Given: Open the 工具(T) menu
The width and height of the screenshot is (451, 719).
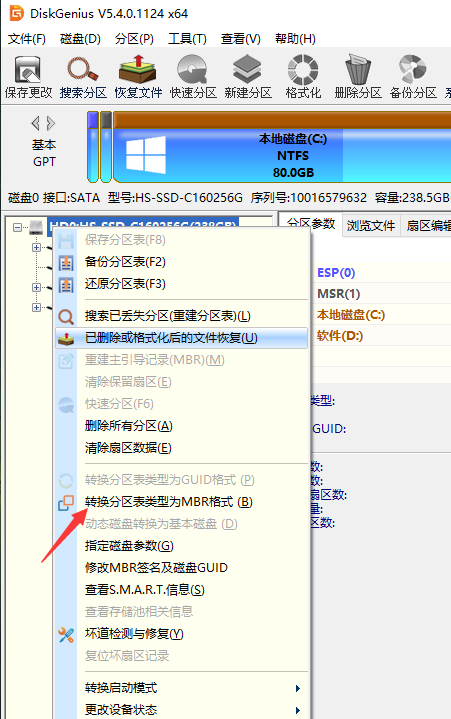Looking at the screenshot, I should tap(187, 39).
